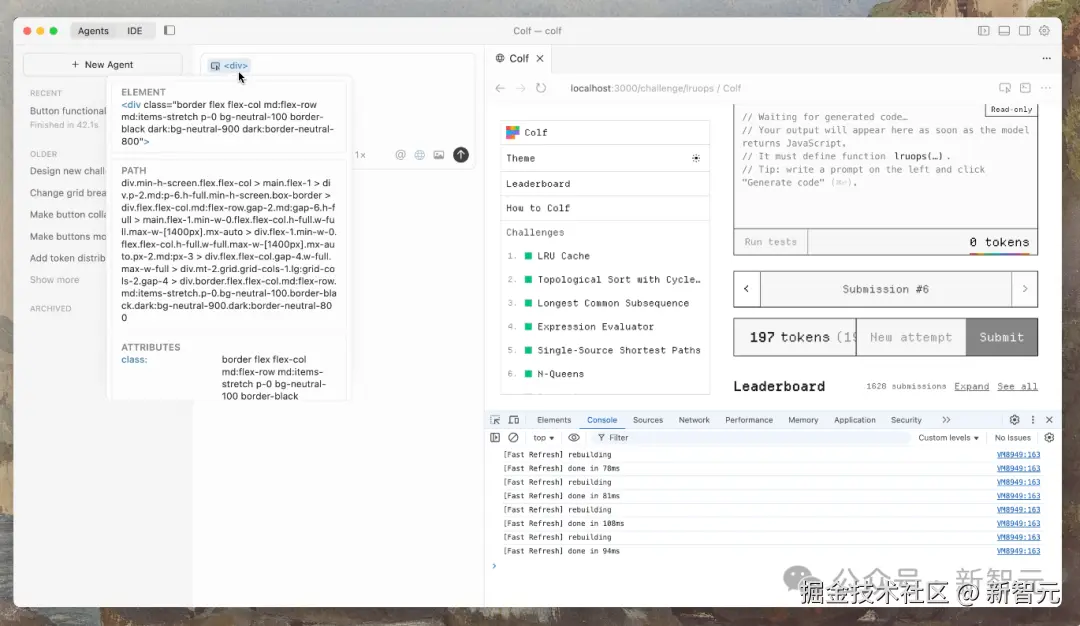Click the DevTools inspect element picker icon

pos(496,420)
